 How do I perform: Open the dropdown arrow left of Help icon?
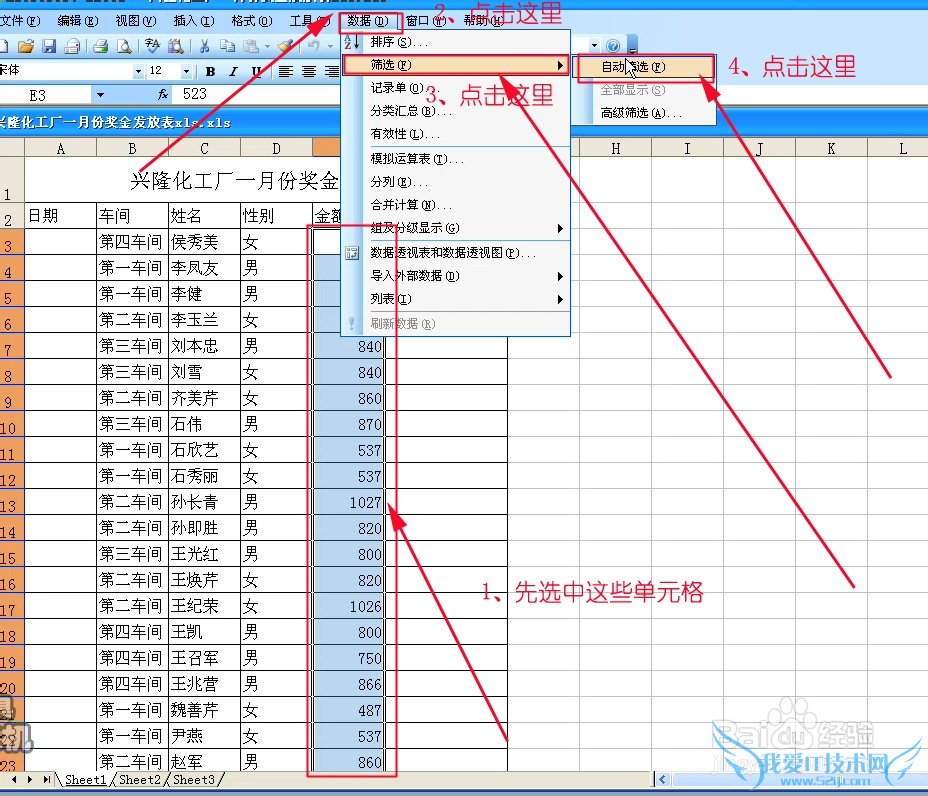(594, 46)
